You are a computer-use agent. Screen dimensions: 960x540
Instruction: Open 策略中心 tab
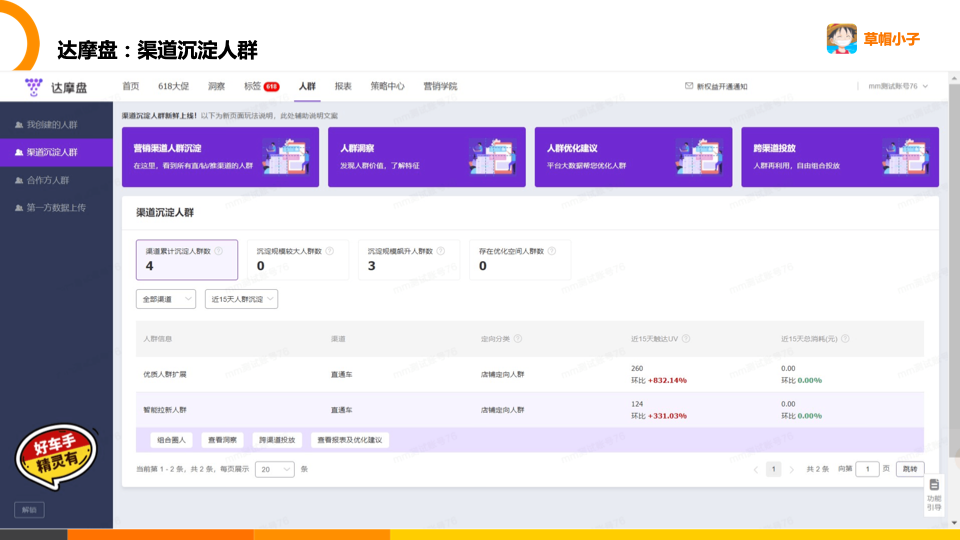(388, 86)
